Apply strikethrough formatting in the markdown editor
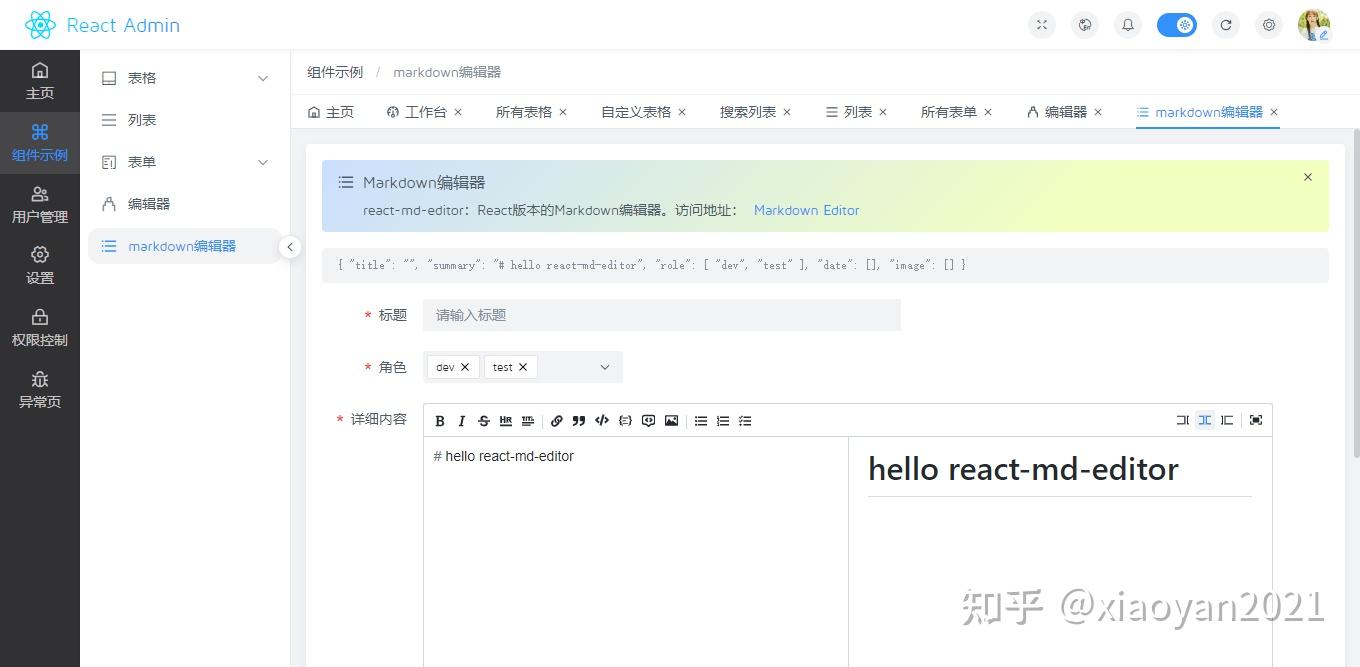Viewport: 1360px width, 667px height. click(x=483, y=420)
